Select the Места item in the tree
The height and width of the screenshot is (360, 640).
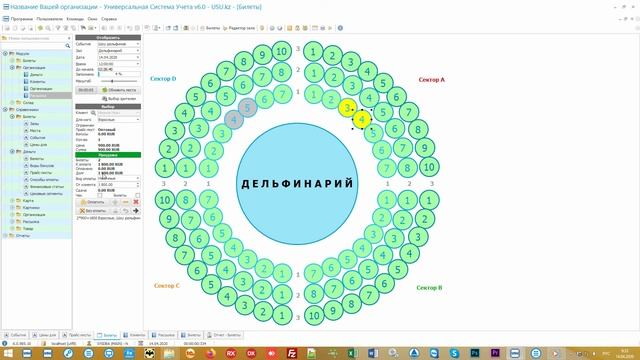(35, 131)
